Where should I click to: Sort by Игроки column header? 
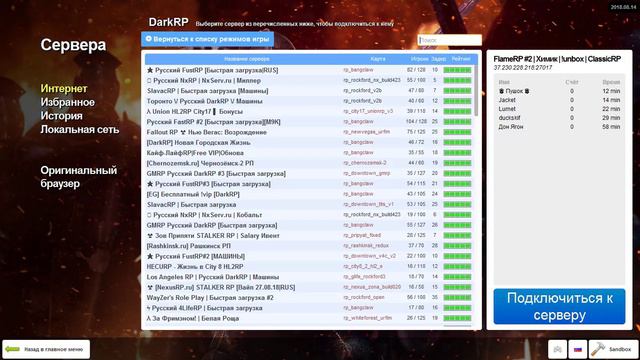pyautogui.click(x=419, y=59)
